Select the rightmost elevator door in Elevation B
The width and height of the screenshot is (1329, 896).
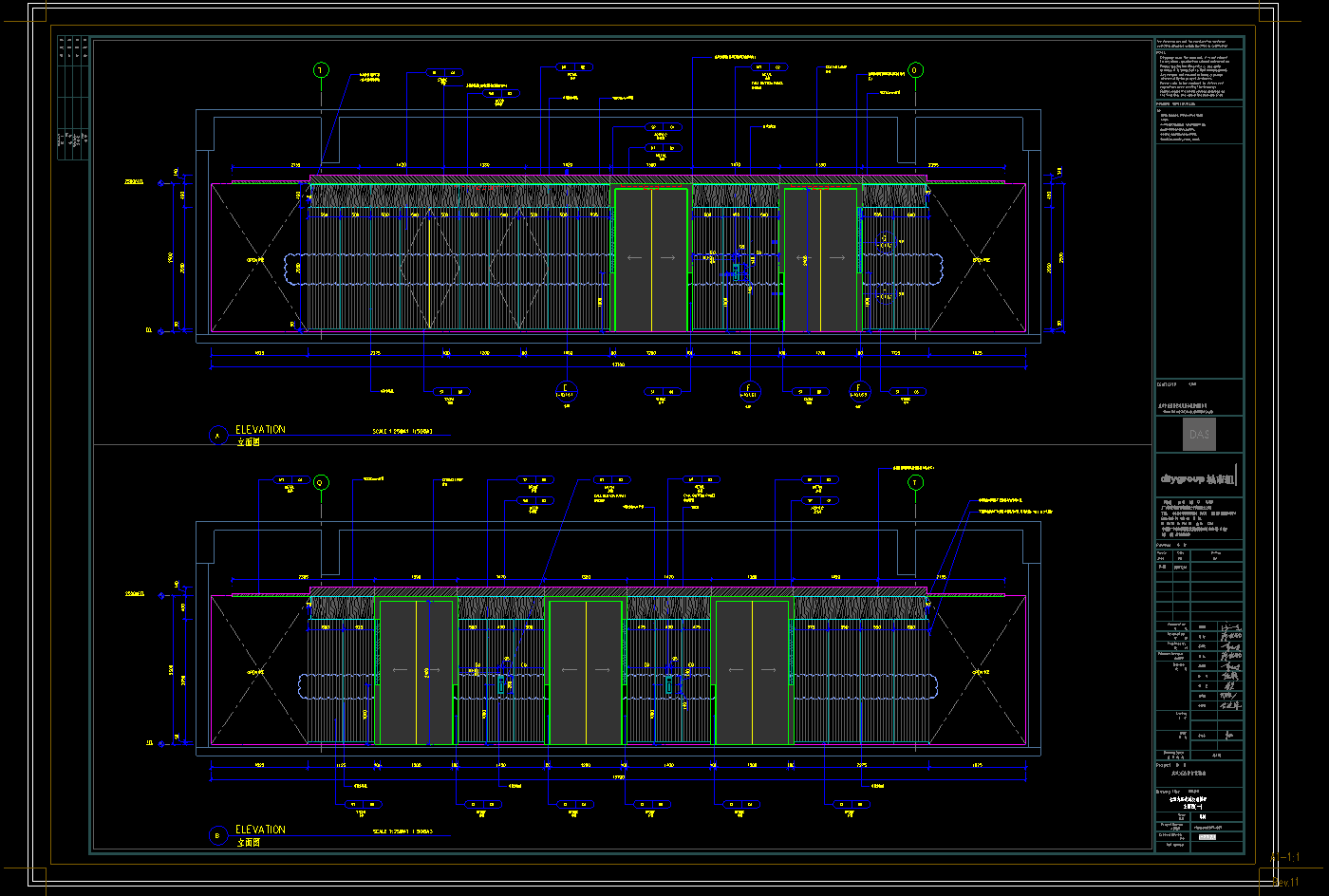(752, 672)
